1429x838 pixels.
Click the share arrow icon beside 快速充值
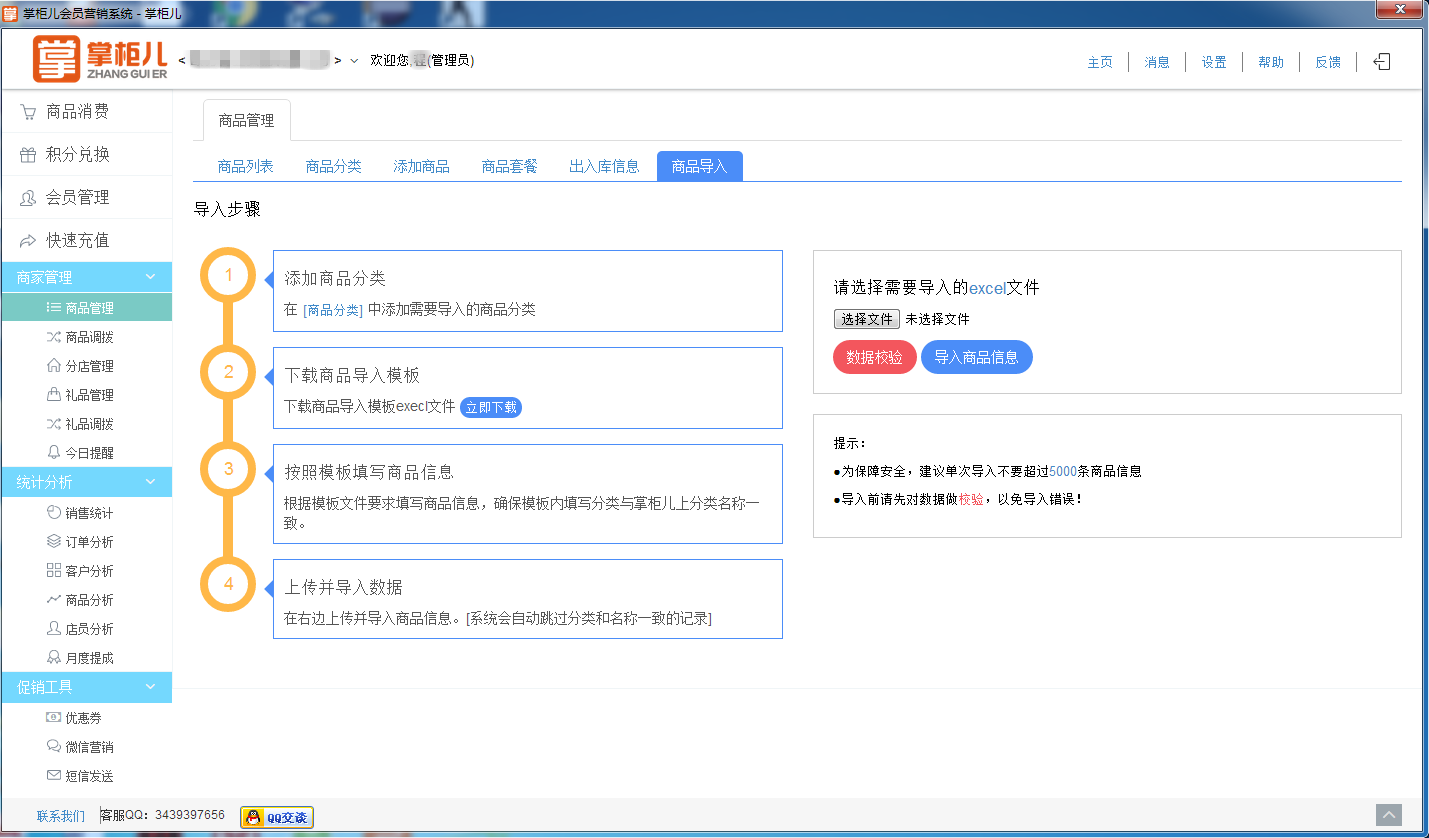coord(28,241)
